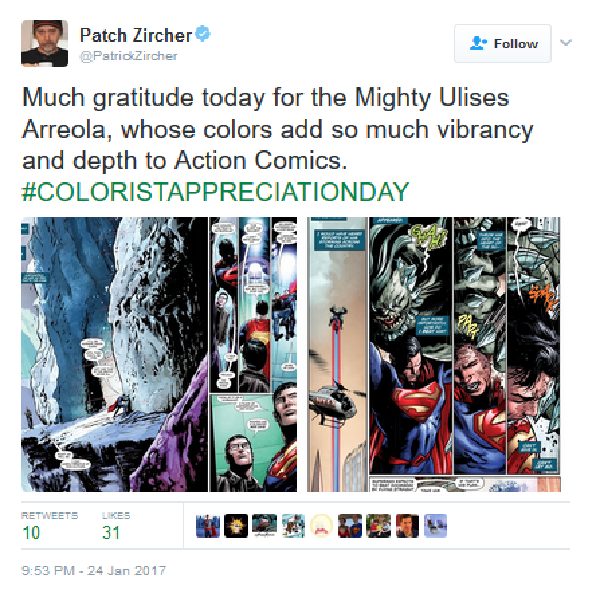Click third liker avatar in the row

tap(264, 526)
